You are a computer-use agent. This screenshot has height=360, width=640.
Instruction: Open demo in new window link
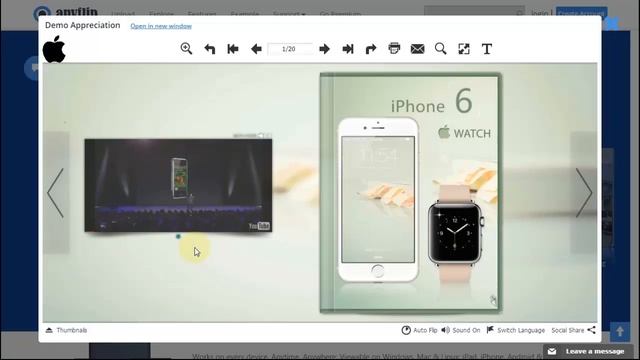click(x=161, y=26)
